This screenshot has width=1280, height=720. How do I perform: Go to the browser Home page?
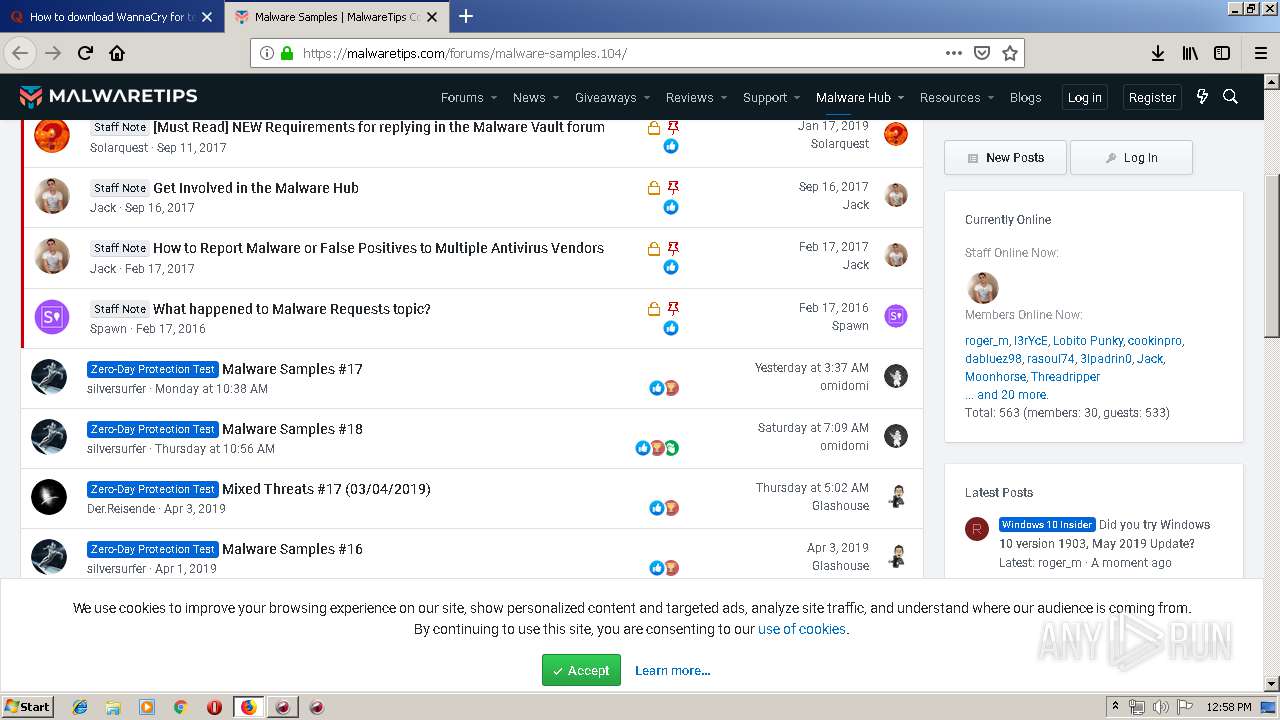(117, 53)
